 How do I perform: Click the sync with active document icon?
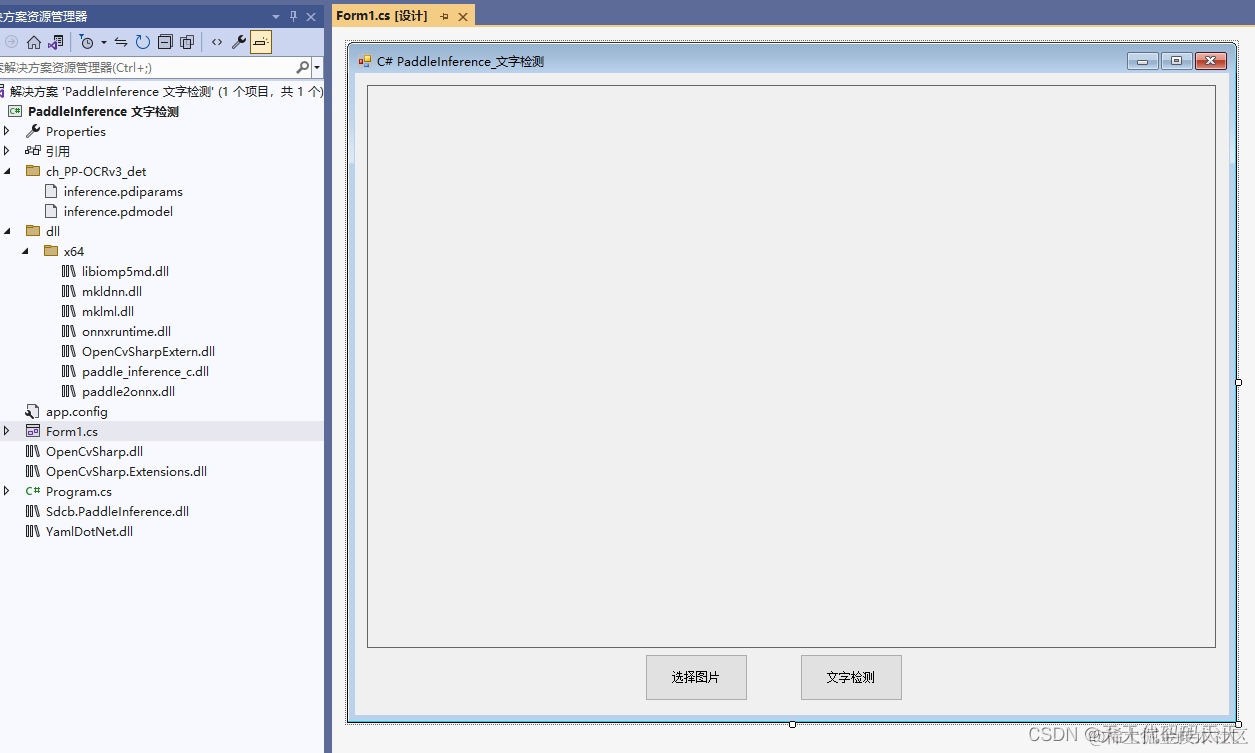tap(121, 42)
